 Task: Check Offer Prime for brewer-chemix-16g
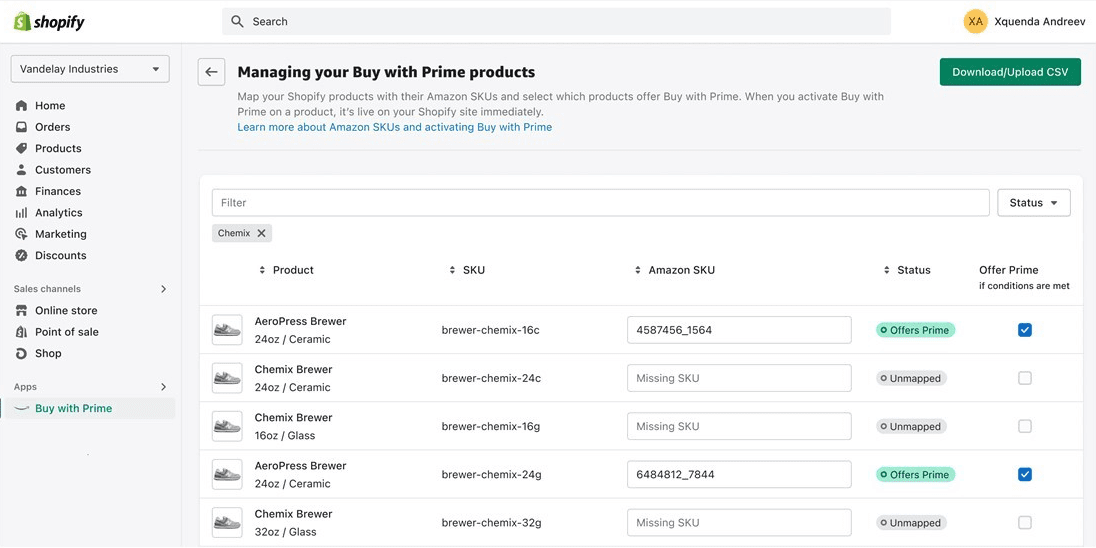click(1025, 426)
